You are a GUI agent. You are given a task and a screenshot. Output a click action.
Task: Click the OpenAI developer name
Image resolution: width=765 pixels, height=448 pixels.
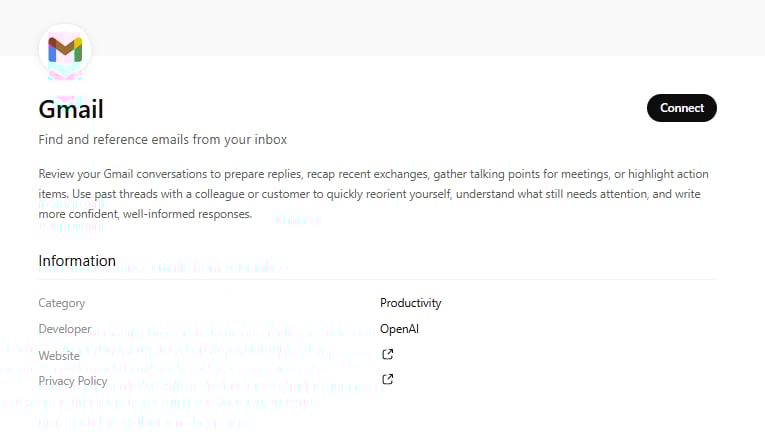point(399,329)
